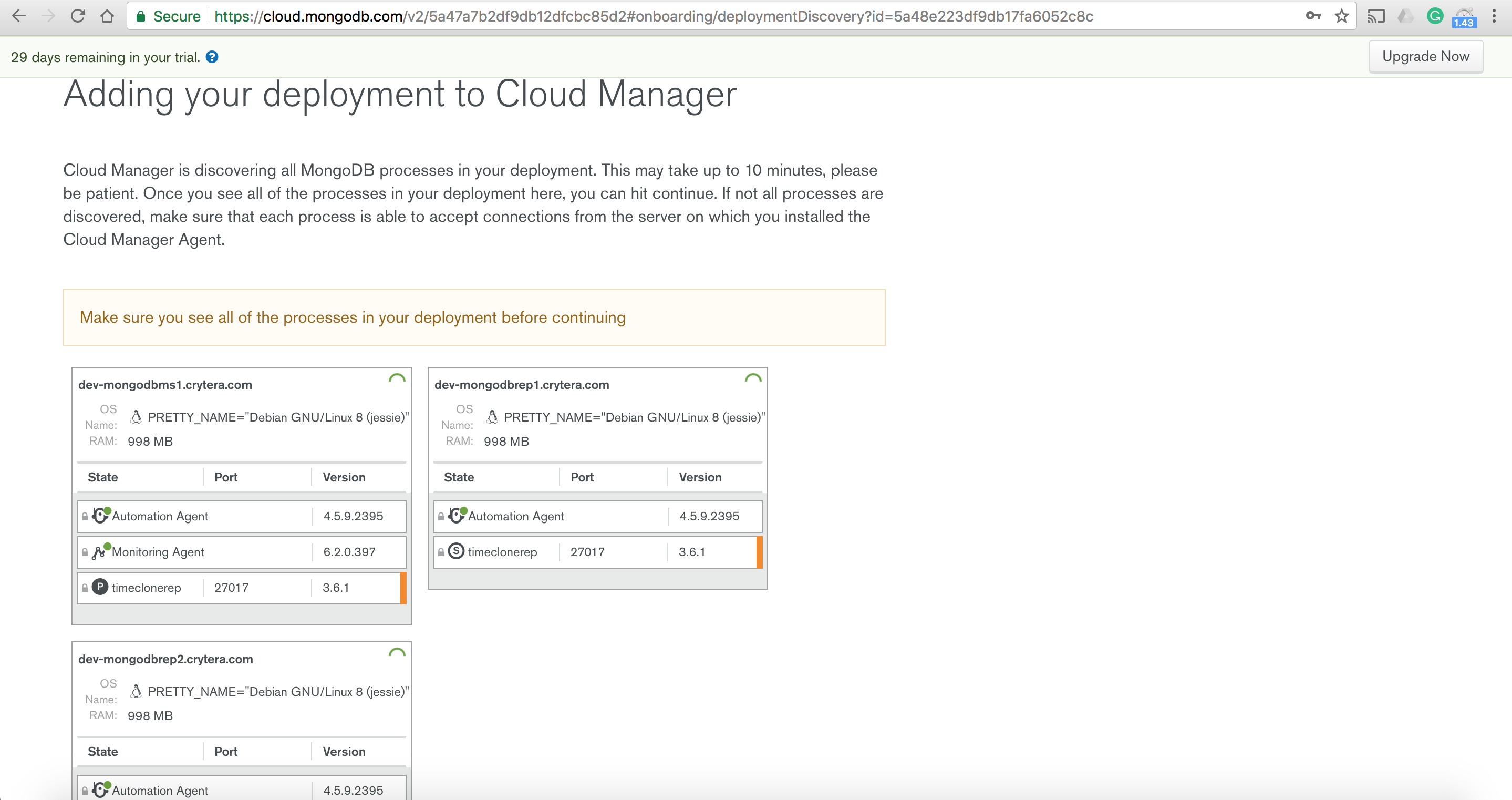This screenshot has height=800, width=1512.
Task: Click the dev-mongodbrep2.crytera.com host title
Action: click(x=165, y=659)
